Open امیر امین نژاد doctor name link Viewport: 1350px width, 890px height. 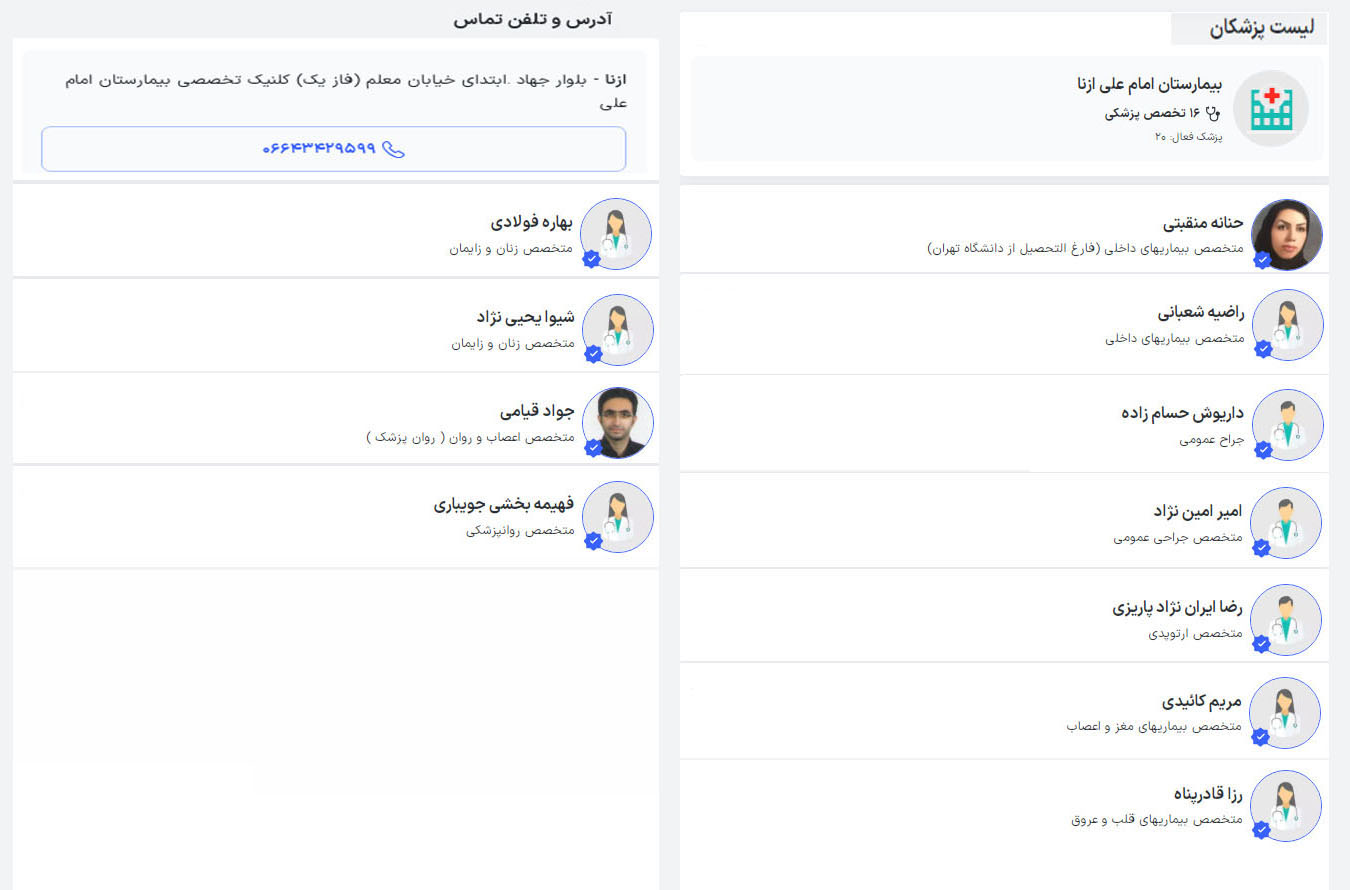(1197, 512)
